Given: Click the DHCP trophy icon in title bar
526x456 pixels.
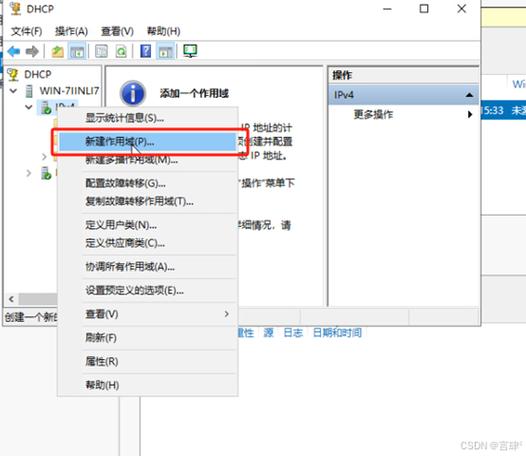Looking at the screenshot, I should [15, 8].
